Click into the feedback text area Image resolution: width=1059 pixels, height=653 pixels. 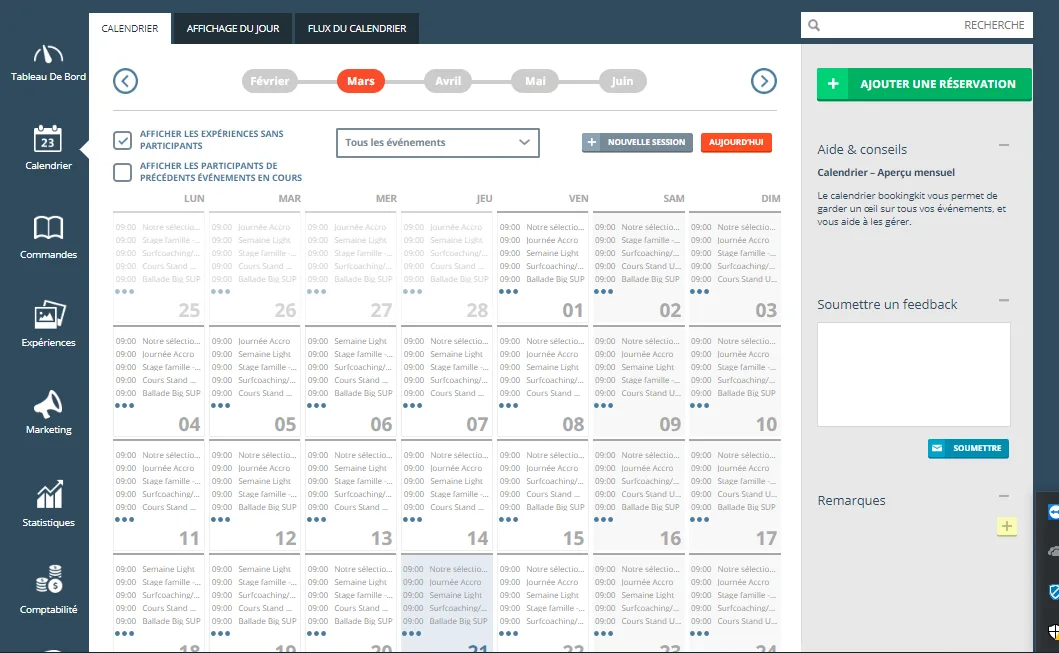click(914, 374)
